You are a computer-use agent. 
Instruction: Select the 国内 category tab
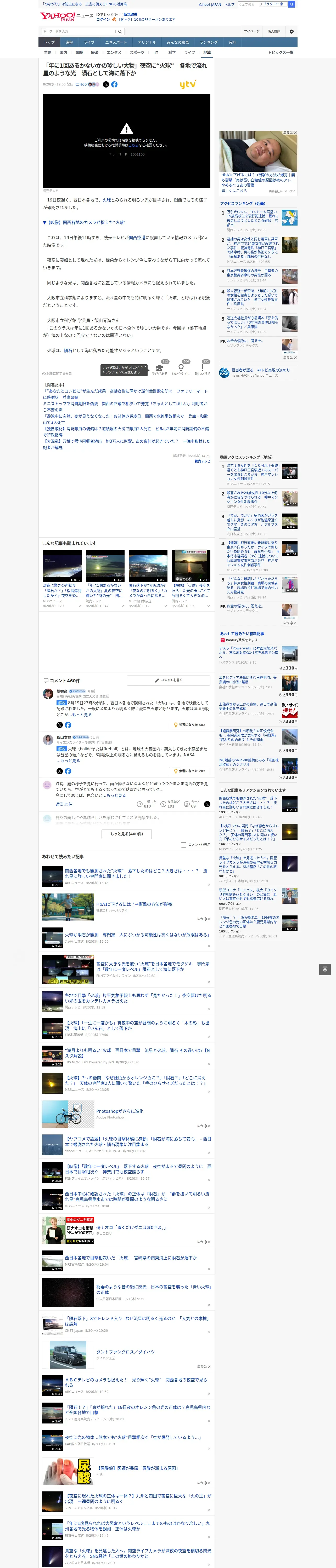pos(63,52)
